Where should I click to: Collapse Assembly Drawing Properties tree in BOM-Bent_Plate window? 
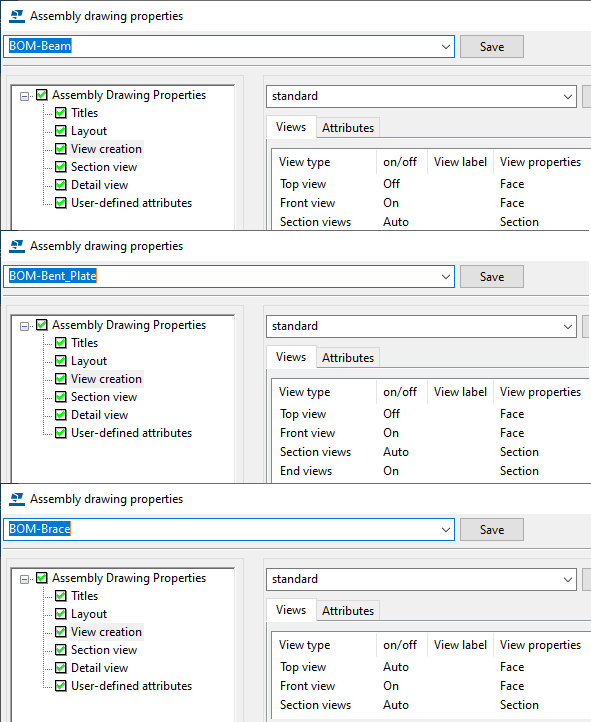pos(24,326)
